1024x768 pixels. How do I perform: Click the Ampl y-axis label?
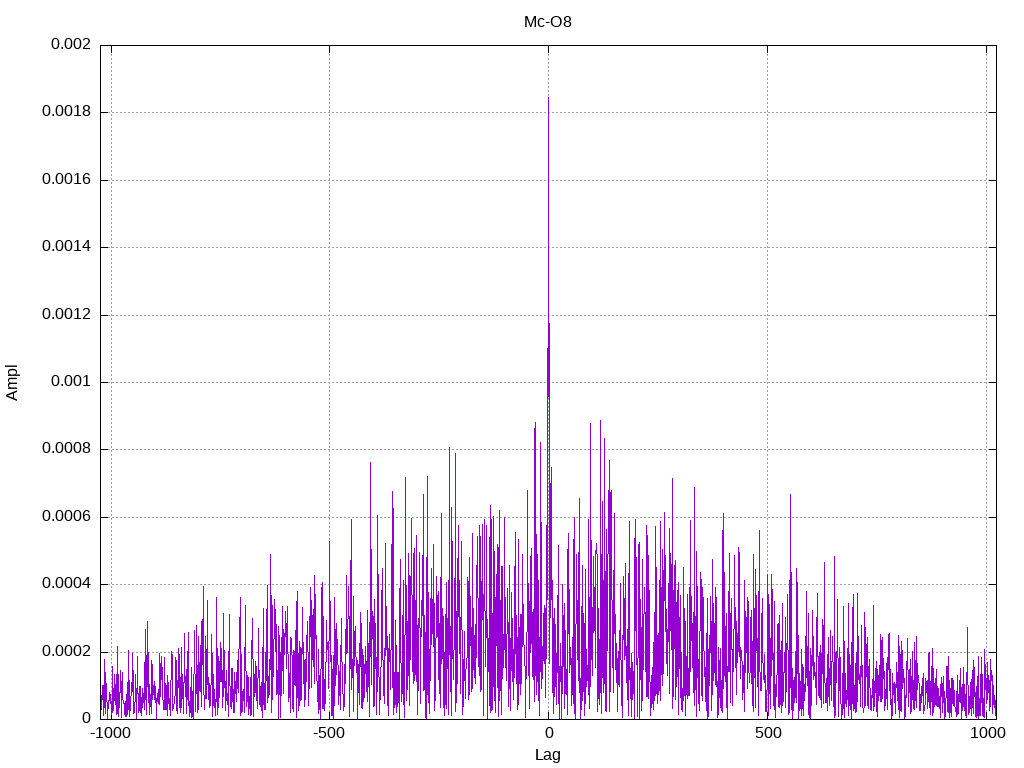point(12,382)
